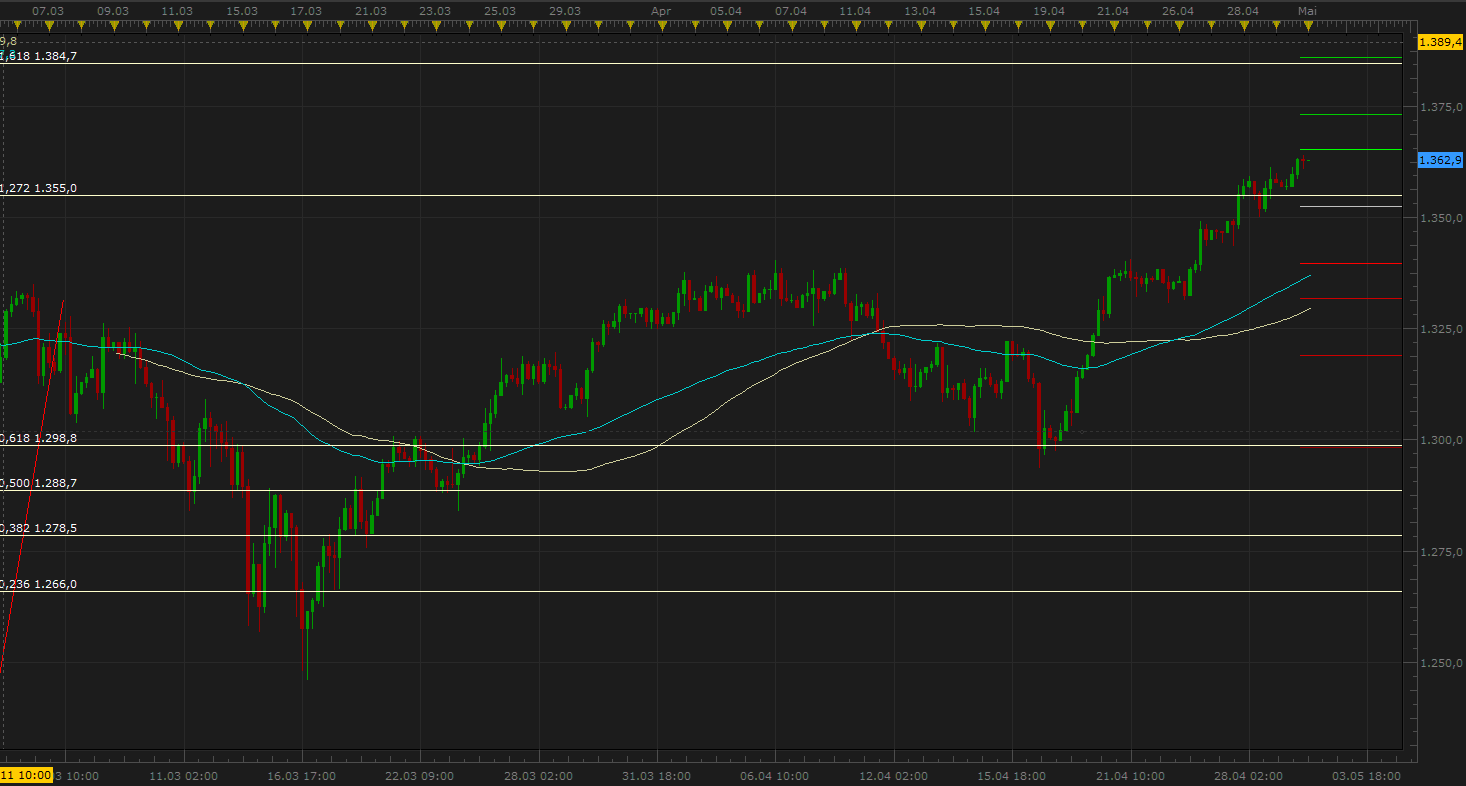Click the 0,500 Fibonacci label 1.288,7
The width and height of the screenshot is (1466, 786).
pos(53,483)
